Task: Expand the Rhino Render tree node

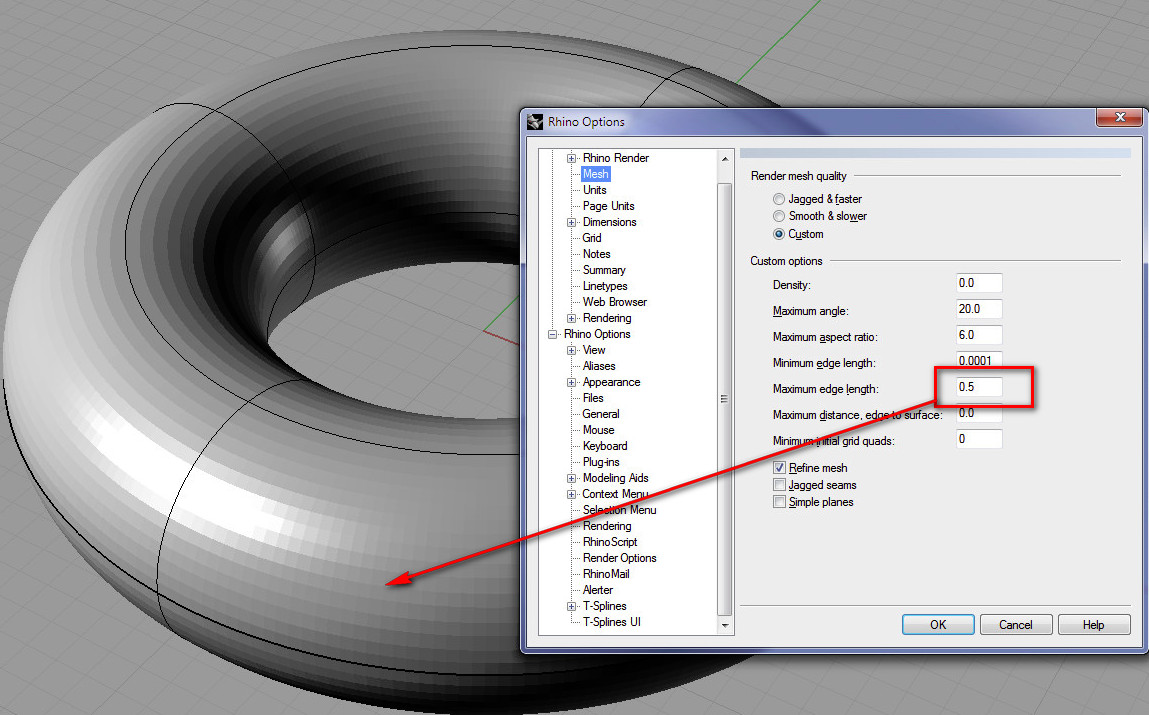Action: click(572, 158)
